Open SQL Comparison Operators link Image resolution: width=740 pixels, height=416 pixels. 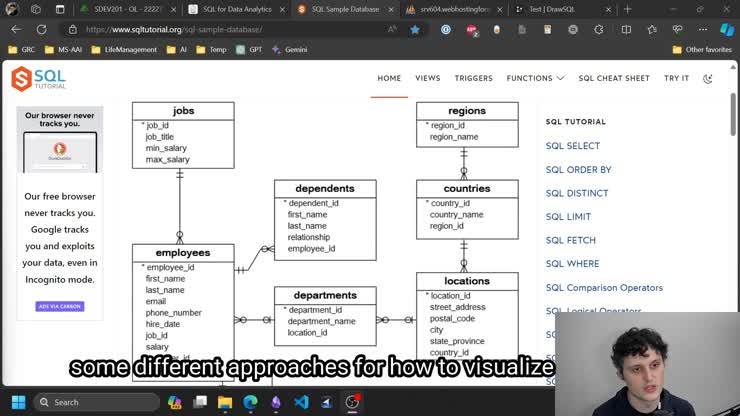click(x=604, y=288)
